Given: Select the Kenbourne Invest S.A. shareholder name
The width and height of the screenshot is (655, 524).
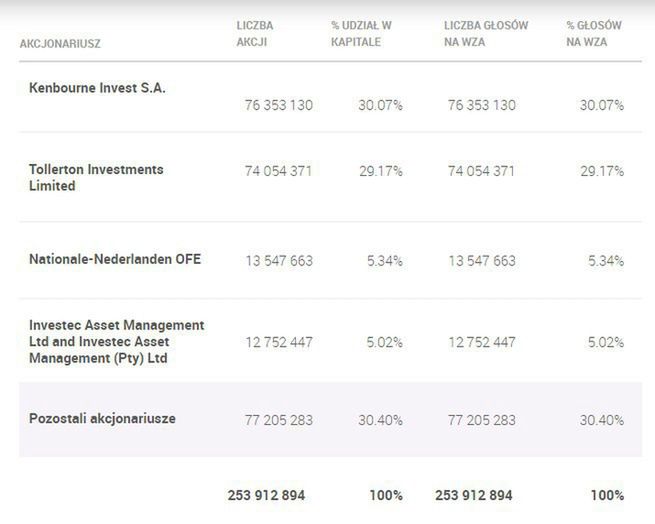Looking at the screenshot, I should tap(97, 88).
